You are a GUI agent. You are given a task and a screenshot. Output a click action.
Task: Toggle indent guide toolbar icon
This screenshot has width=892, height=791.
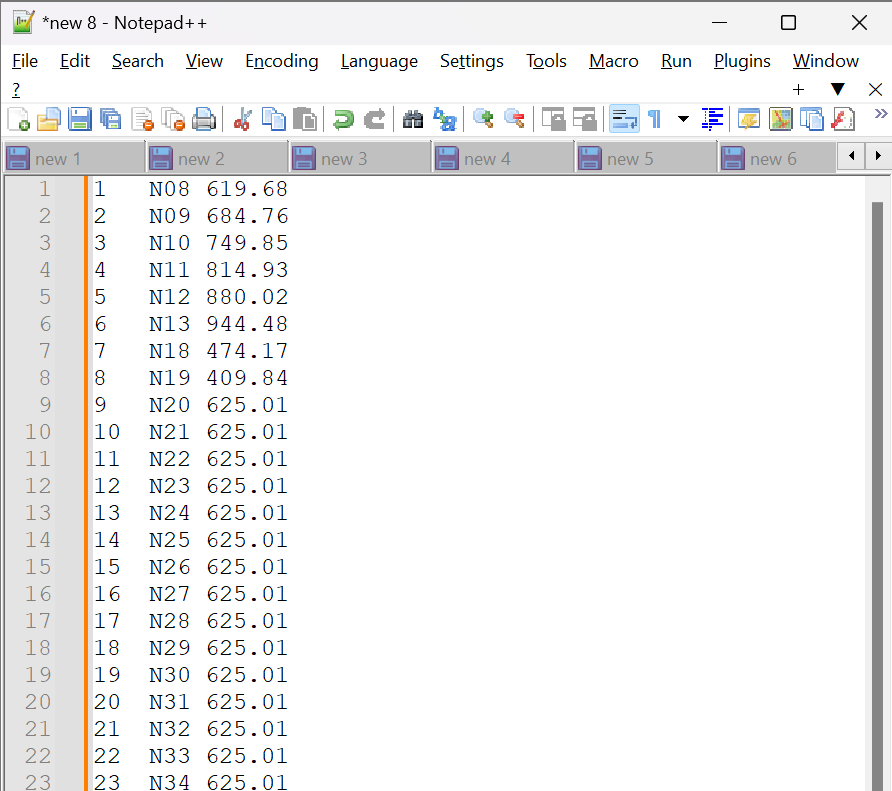point(712,120)
